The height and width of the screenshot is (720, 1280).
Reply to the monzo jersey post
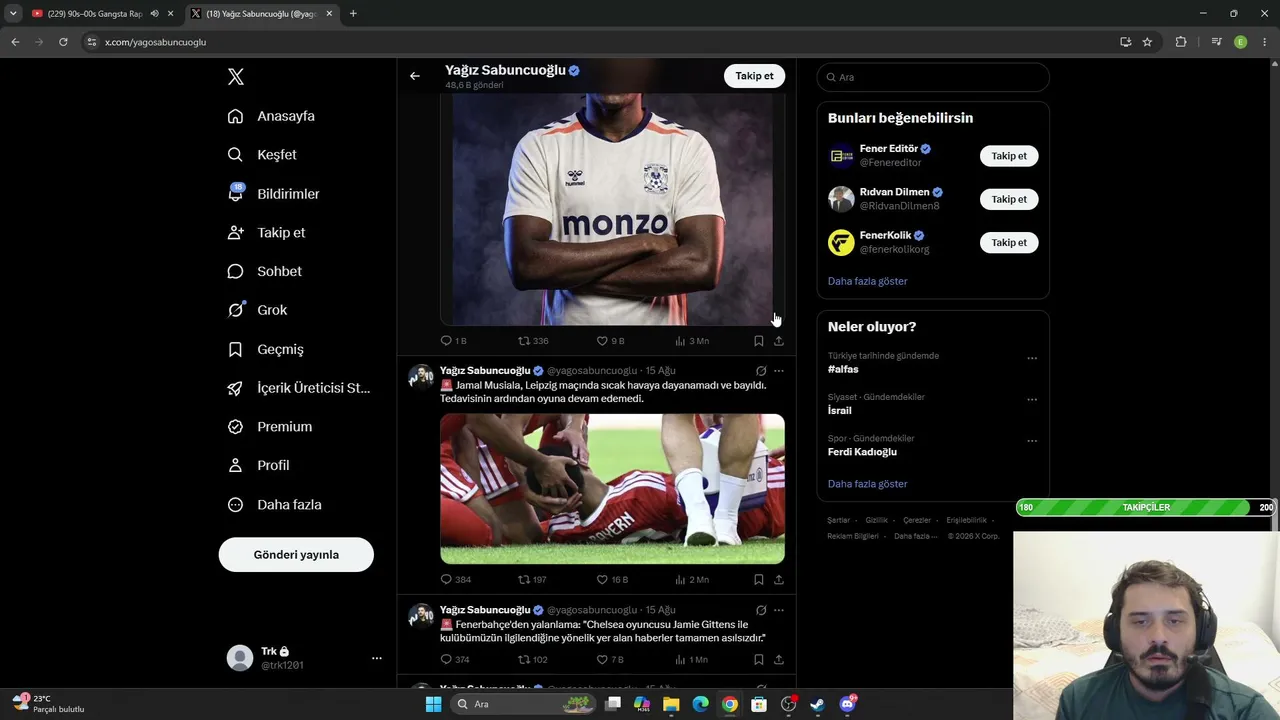(x=454, y=341)
